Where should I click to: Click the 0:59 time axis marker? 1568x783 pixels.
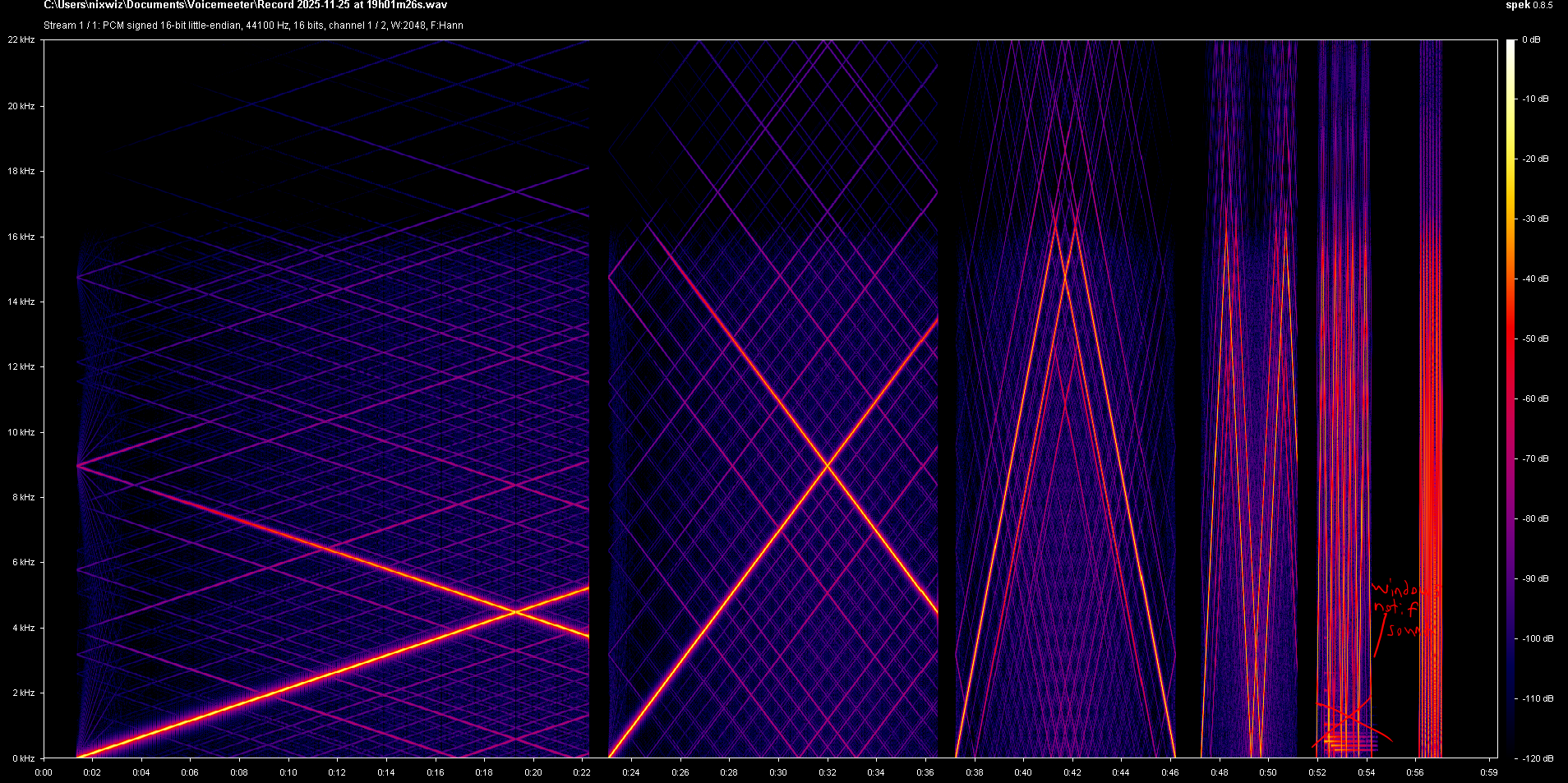coord(1488,772)
